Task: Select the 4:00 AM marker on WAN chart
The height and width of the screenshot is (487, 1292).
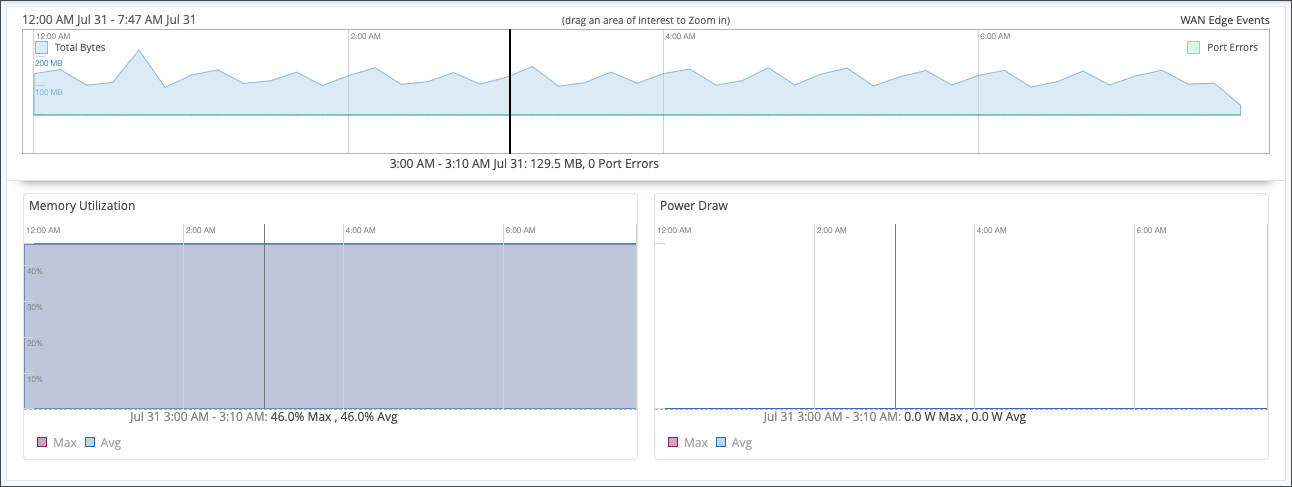Action: coord(680,36)
